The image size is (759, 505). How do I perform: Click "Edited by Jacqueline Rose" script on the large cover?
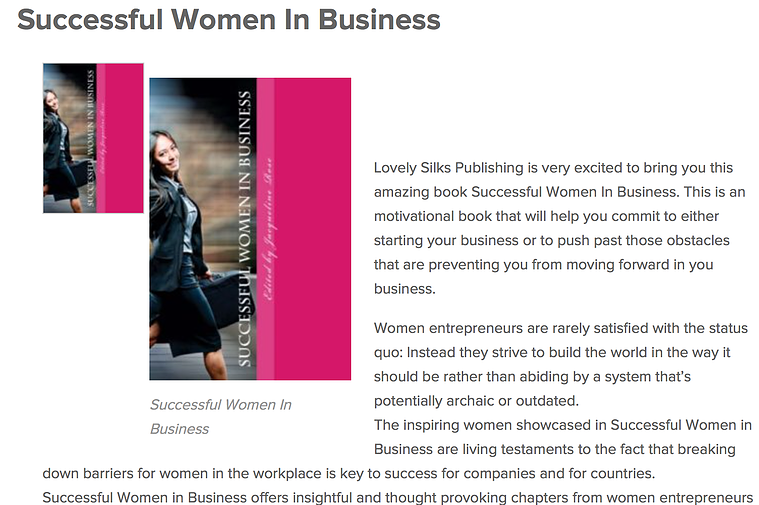[x=269, y=229]
